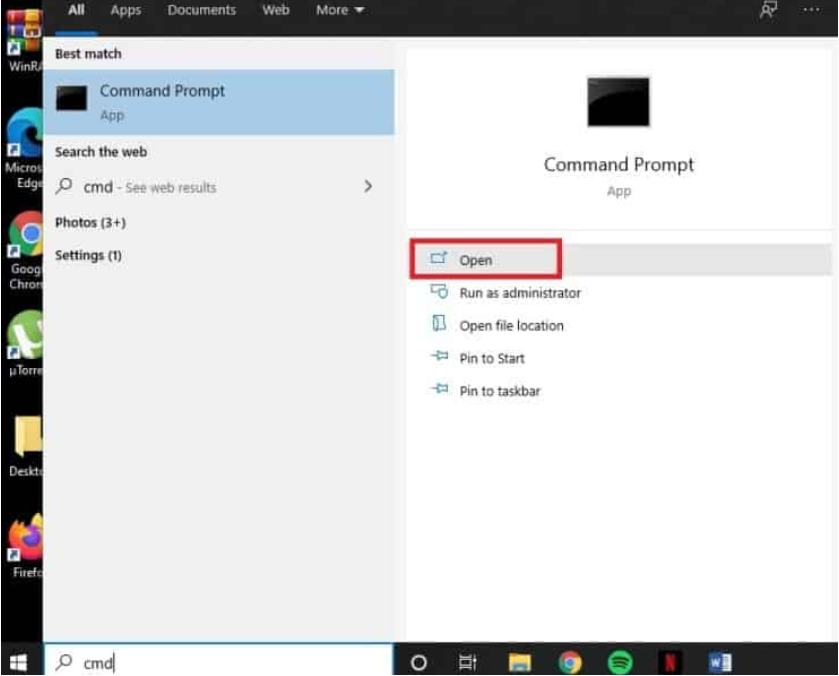The width and height of the screenshot is (839, 676).
Task: Click Microsoft Edge desktop shortcut
Action: 24,149
